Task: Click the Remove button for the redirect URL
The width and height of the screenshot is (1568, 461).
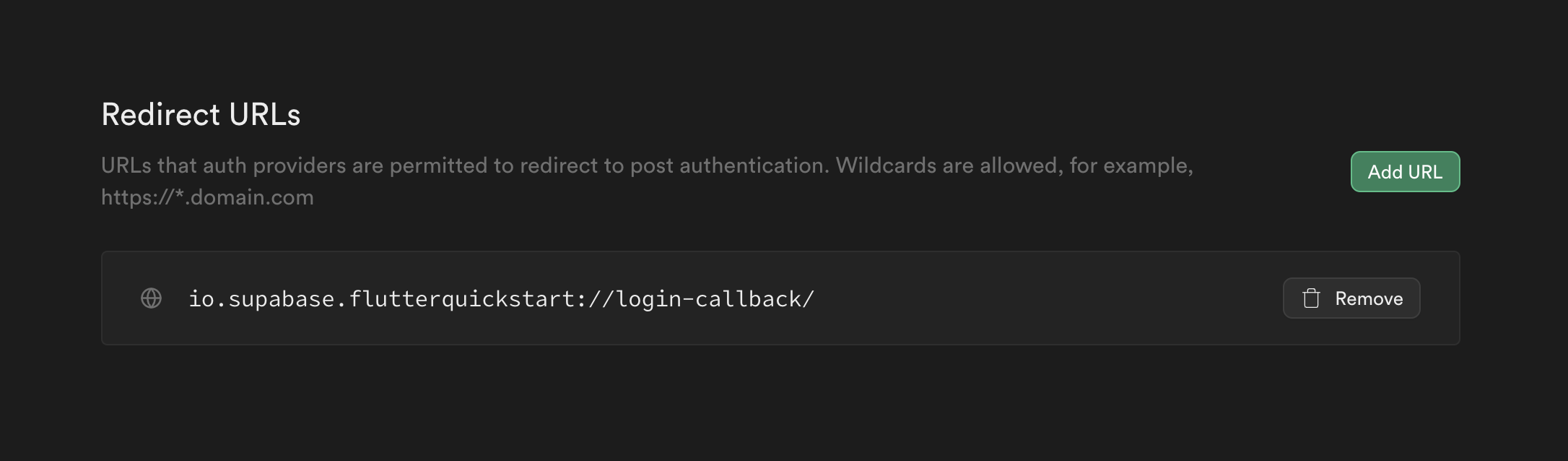Action: pos(1351,298)
